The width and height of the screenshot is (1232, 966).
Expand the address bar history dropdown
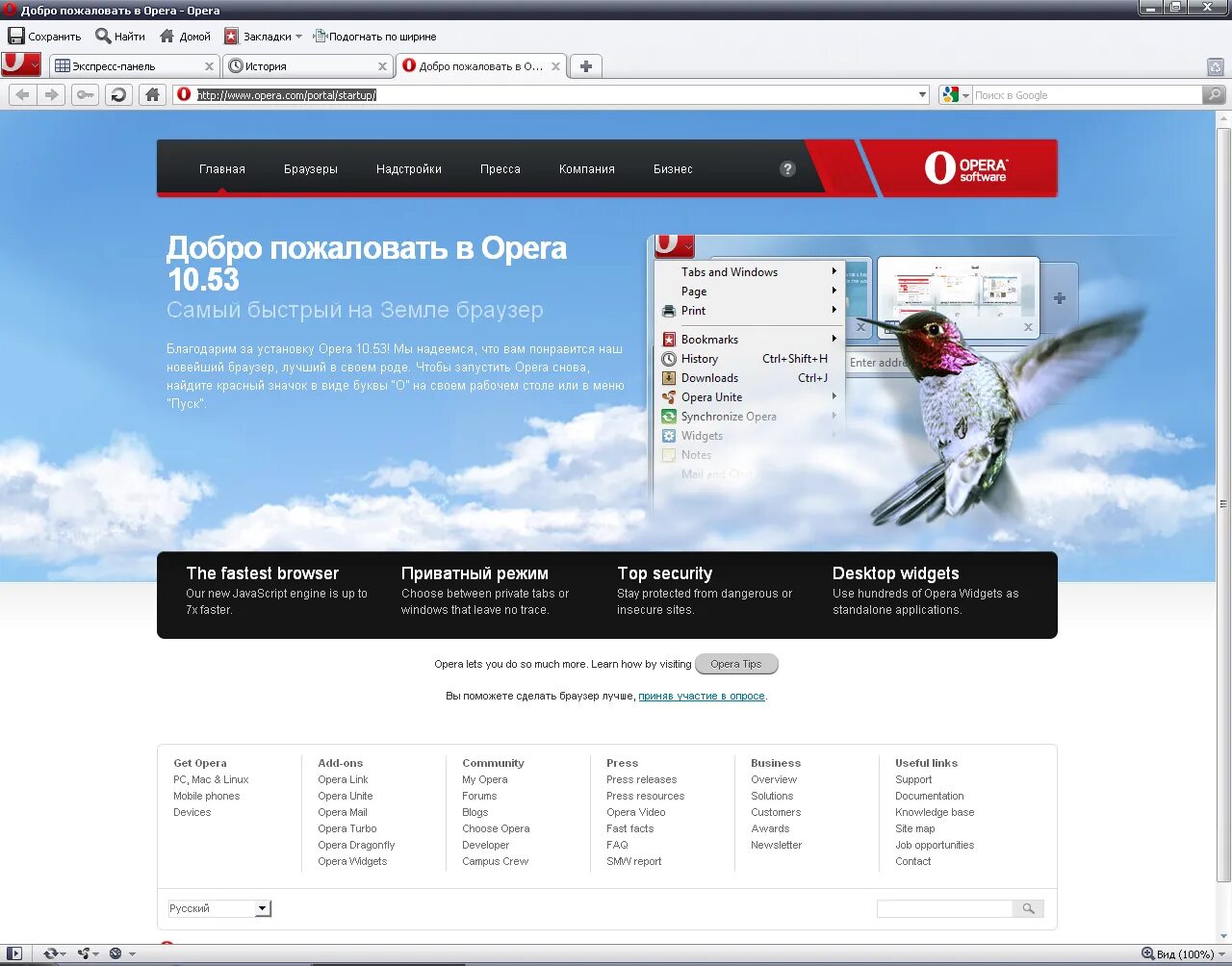[x=922, y=94]
